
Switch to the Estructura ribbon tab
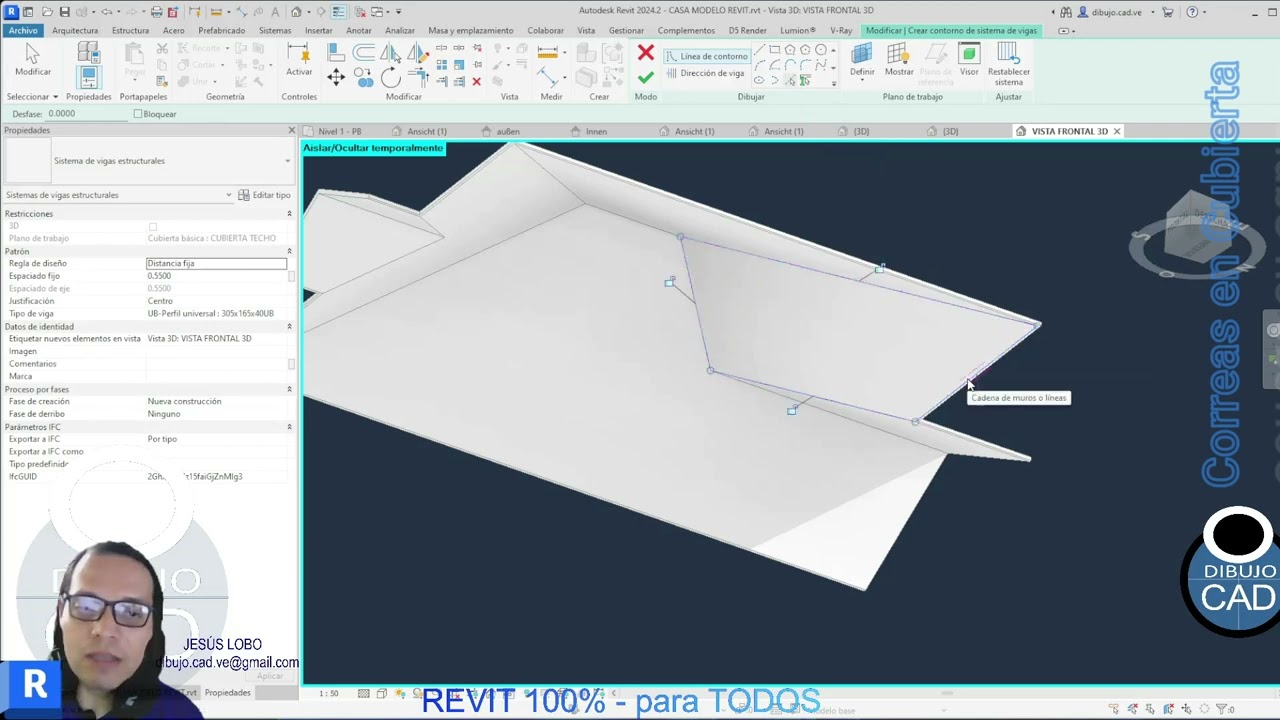point(130,31)
